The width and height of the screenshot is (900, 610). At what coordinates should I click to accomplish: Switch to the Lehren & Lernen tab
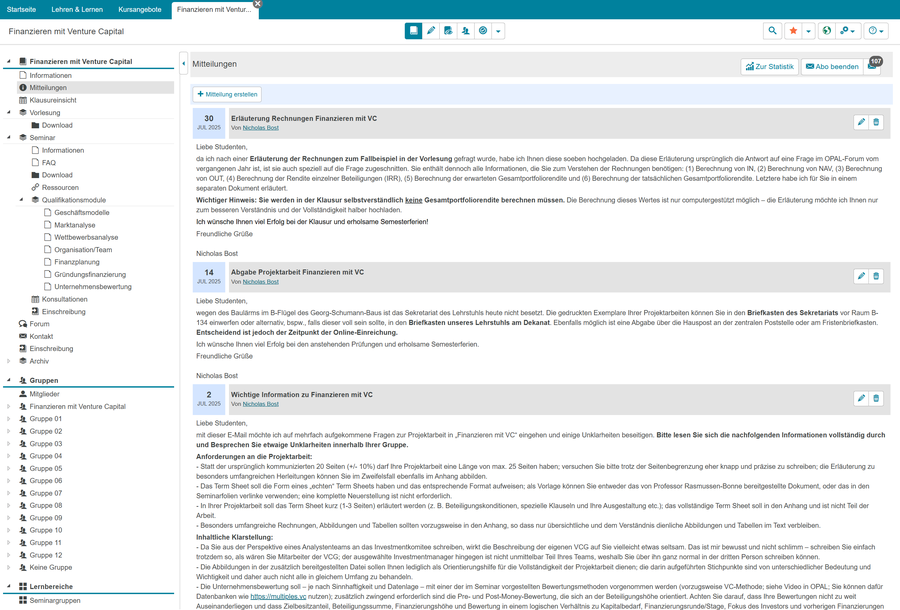[77, 9]
